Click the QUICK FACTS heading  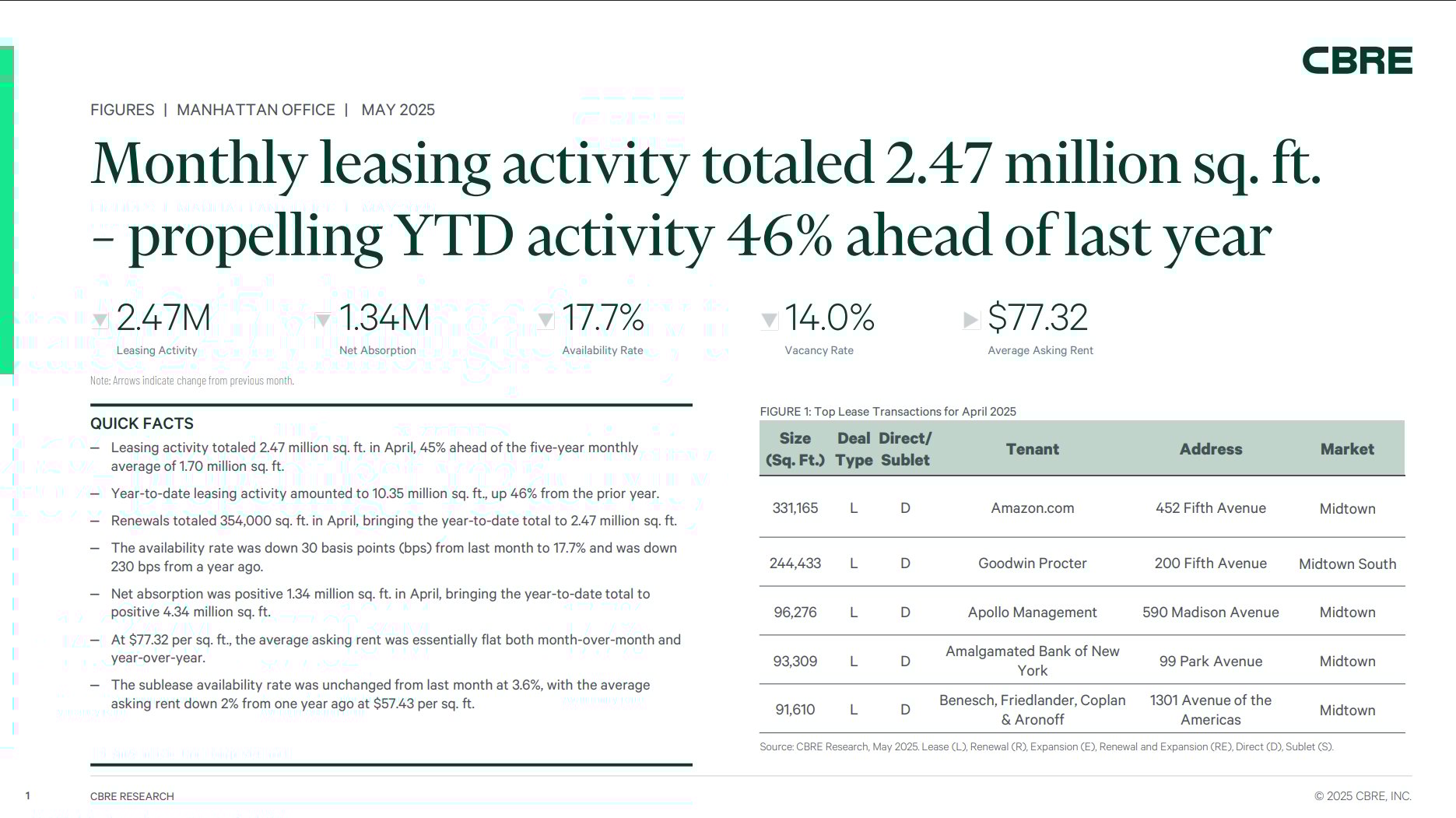pos(142,423)
